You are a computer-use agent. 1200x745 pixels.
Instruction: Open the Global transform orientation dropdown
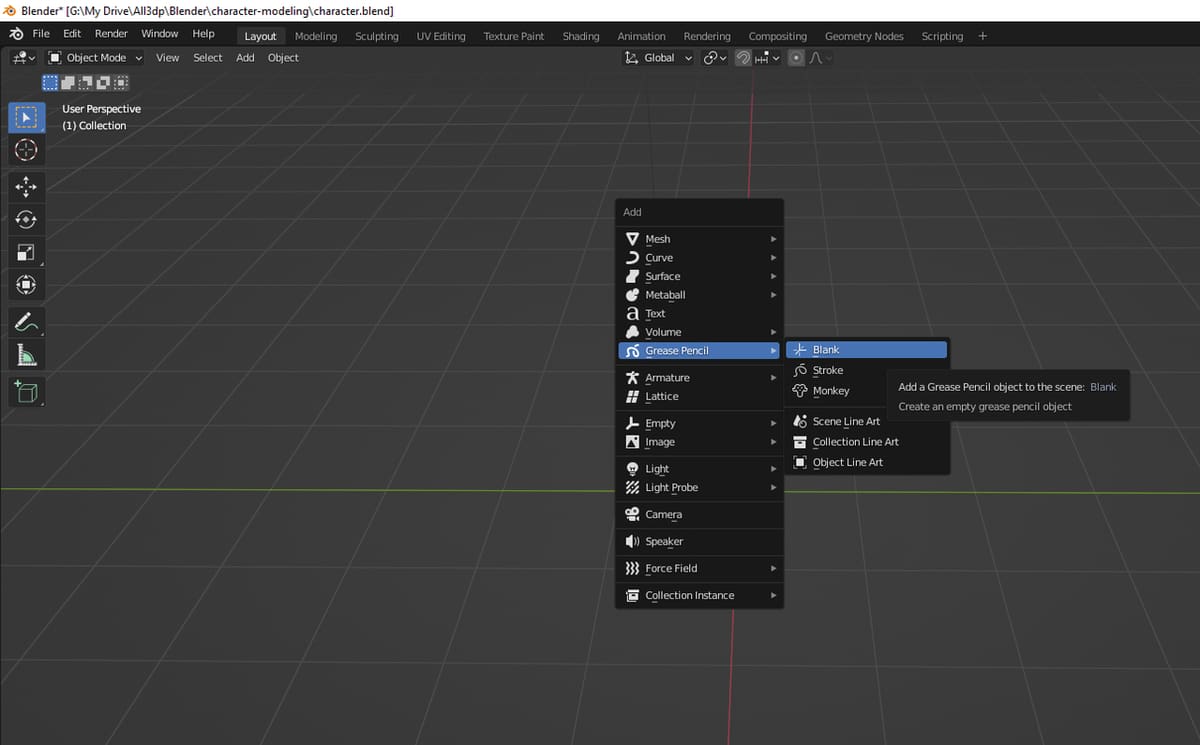click(x=658, y=58)
